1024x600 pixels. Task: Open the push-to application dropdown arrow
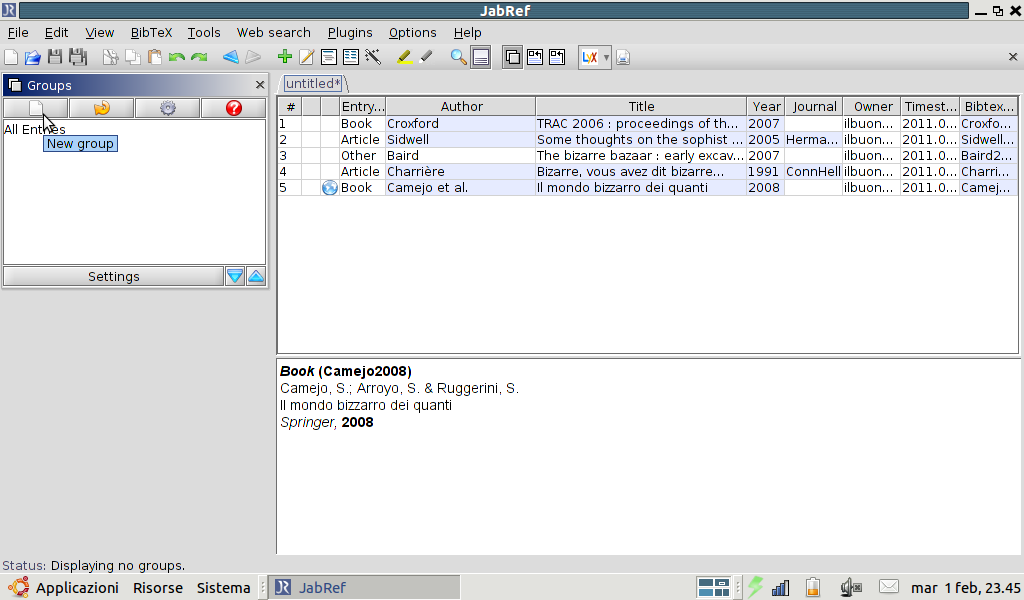pos(606,57)
